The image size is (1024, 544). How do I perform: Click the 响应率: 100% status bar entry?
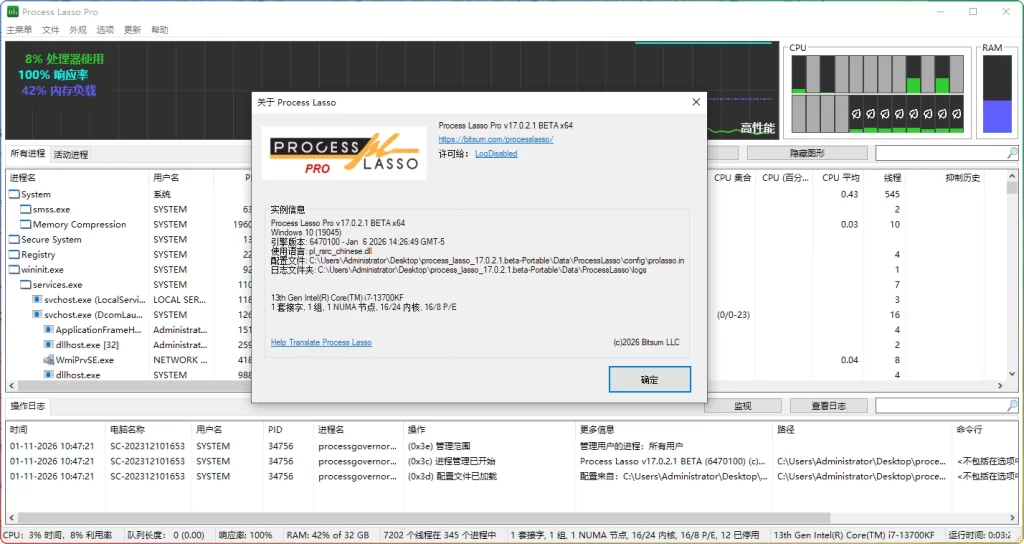(246, 535)
